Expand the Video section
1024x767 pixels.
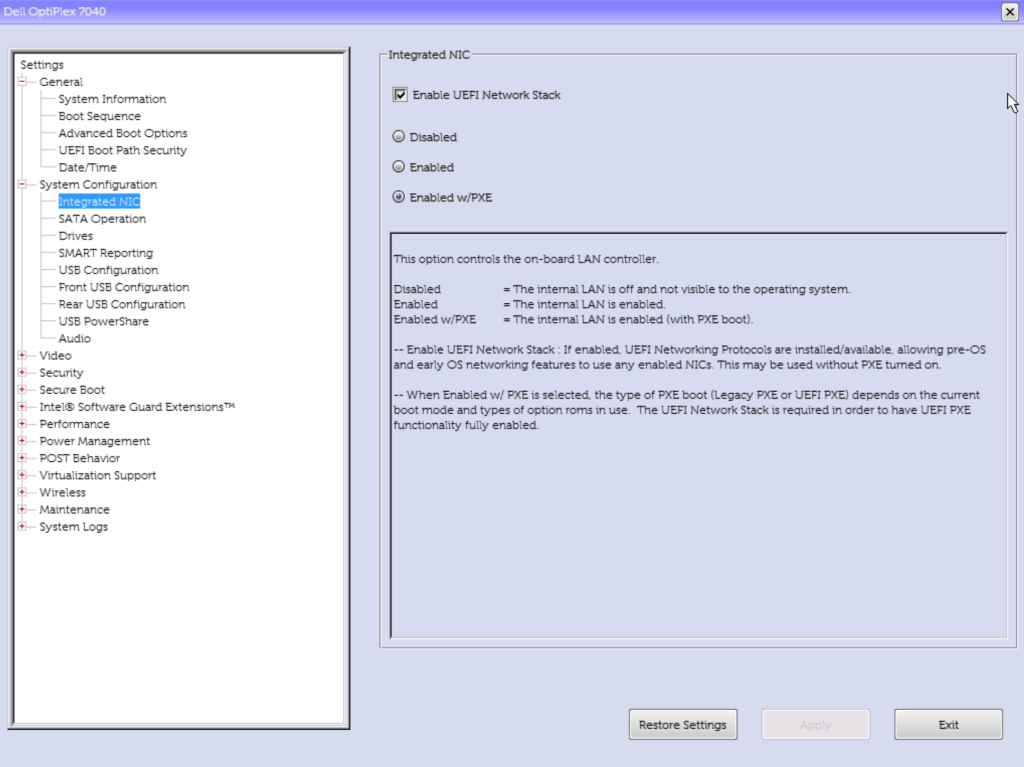pos(22,355)
